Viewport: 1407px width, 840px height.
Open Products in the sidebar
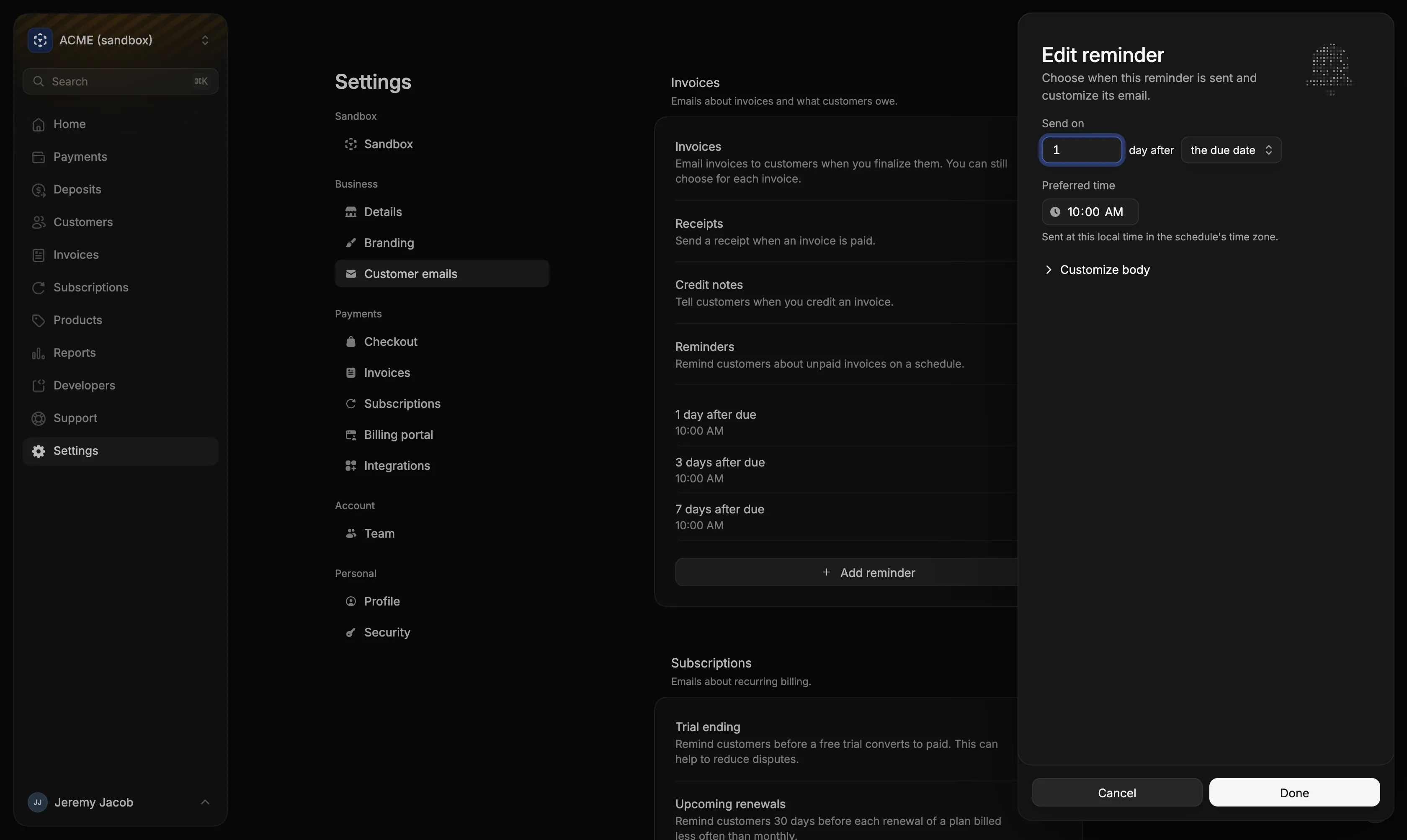[x=120, y=320]
